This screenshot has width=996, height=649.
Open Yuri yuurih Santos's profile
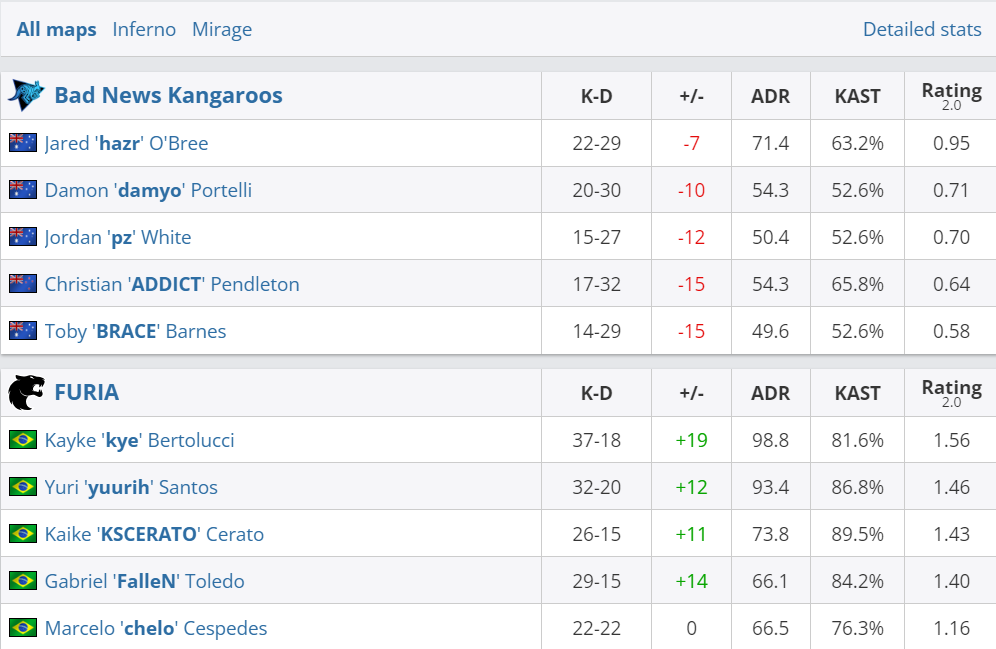click(x=131, y=487)
